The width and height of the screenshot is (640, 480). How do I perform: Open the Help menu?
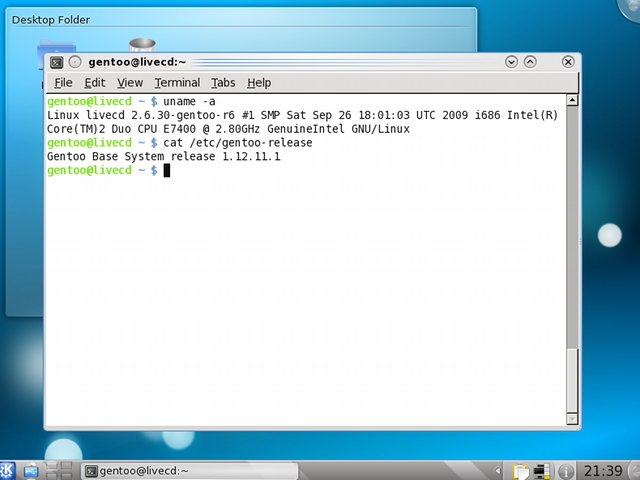[x=259, y=83]
